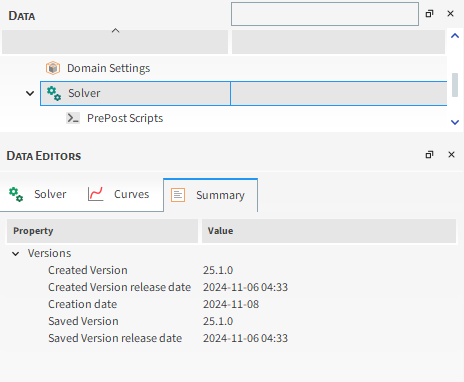This screenshot has height=382, width=464.
Task: Click the gears icon on Solver tab
Action: click(x=16, y=194)
